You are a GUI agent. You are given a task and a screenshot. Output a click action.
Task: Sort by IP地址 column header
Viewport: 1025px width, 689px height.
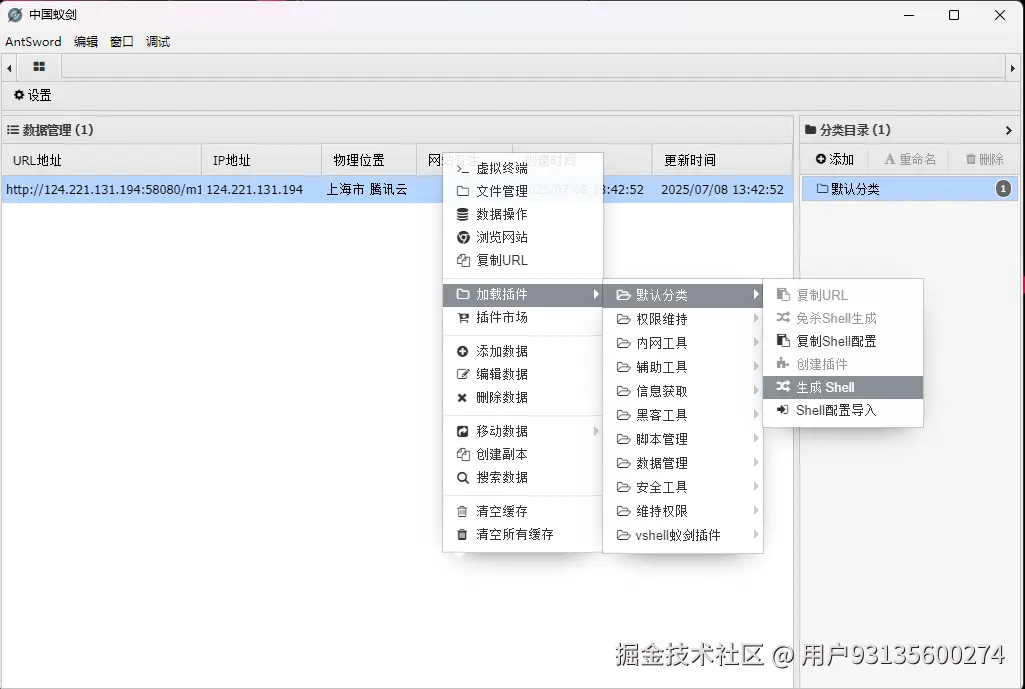(261, 160)
